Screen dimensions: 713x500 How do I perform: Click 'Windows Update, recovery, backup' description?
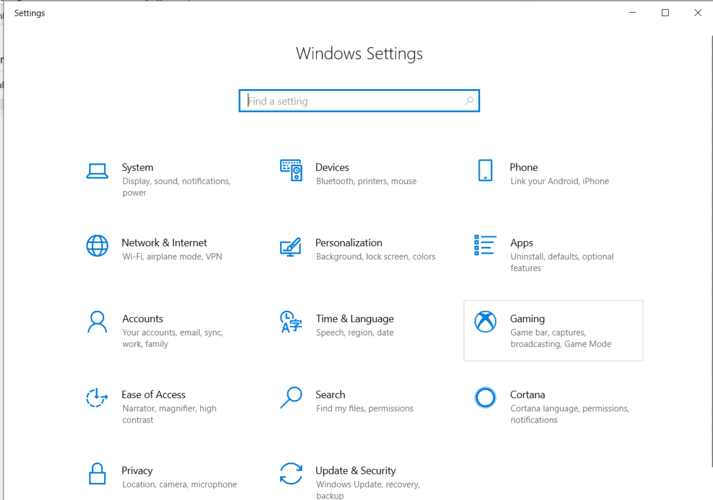pos(368,490)
